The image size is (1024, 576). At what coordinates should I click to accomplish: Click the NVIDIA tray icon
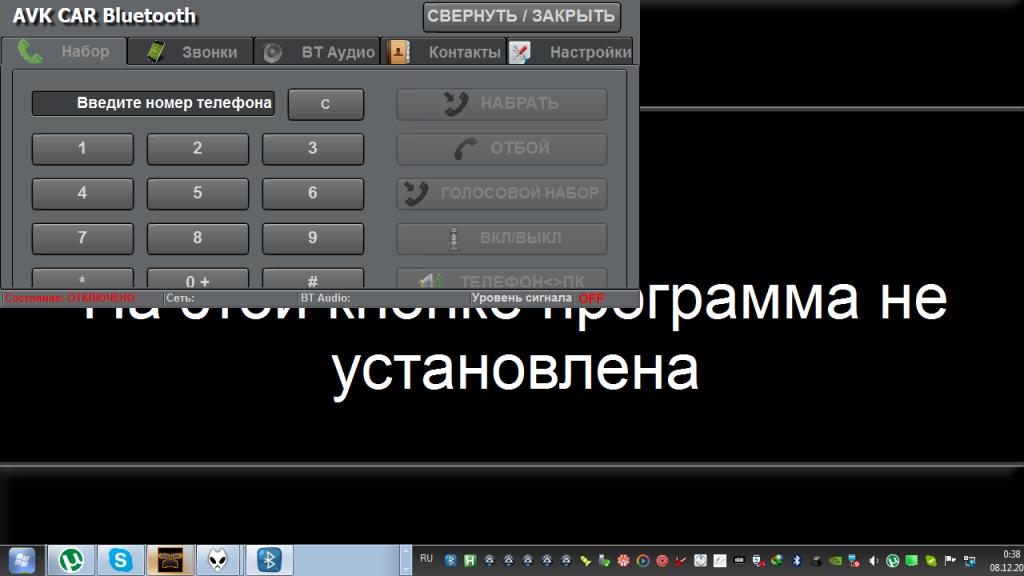pyautogui.click(x=835, y=560)
